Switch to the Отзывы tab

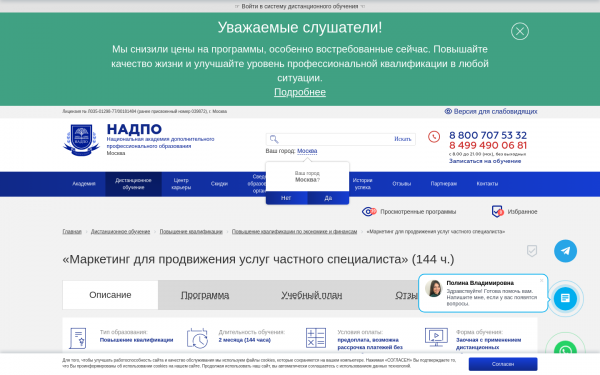coord(406,295)
